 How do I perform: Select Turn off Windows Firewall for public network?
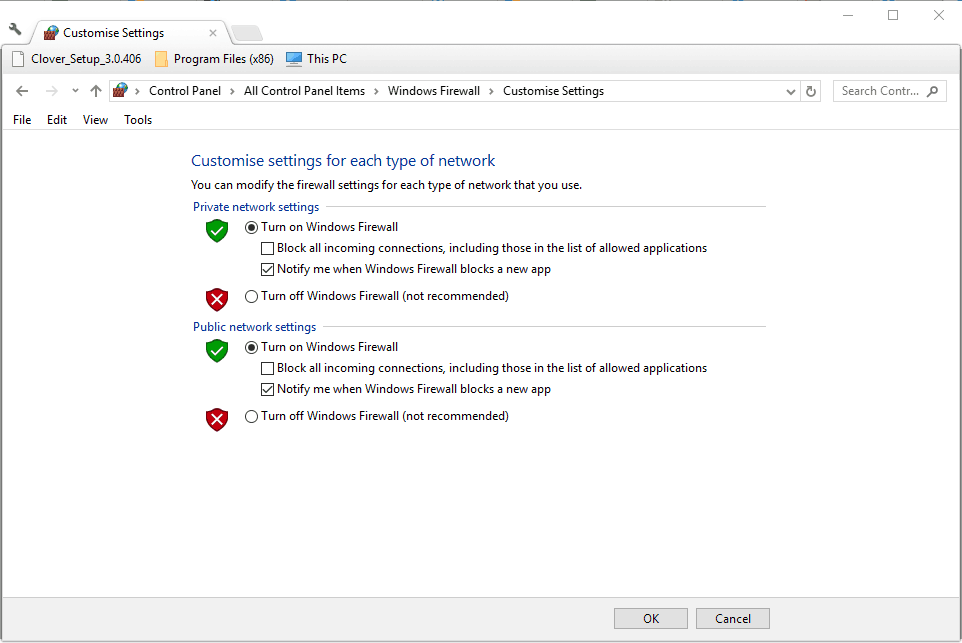(251, 416)
